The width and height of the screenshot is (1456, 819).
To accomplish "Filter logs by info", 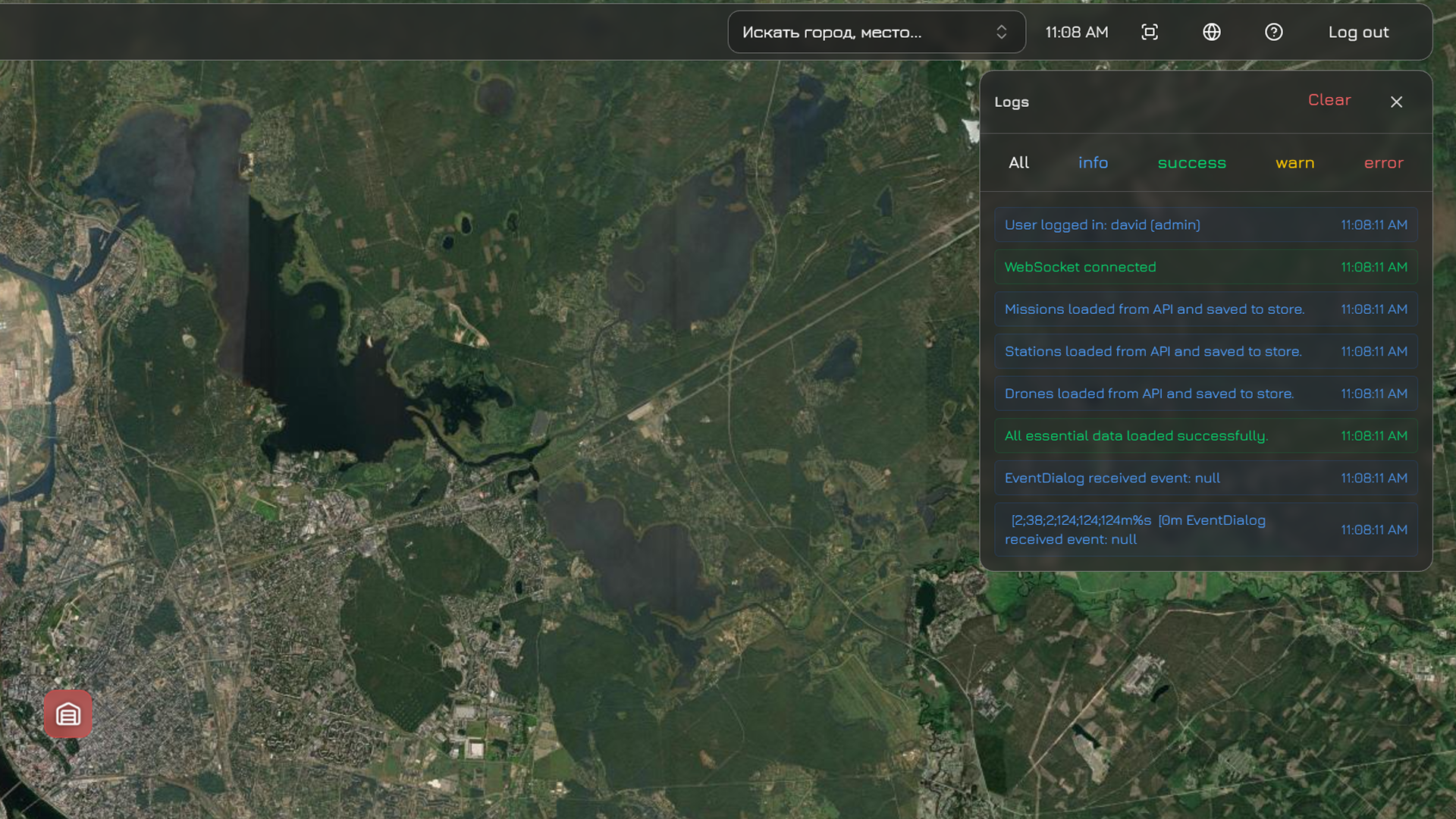I will pyautogui.click(x=1093, y=162).
